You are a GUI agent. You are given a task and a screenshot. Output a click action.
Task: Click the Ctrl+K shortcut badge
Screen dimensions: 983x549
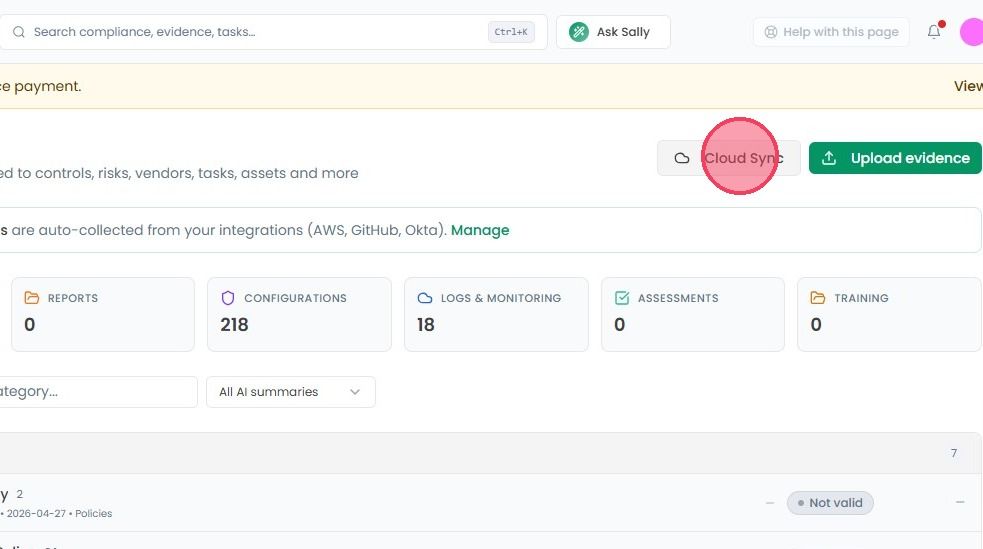point(511,32)
